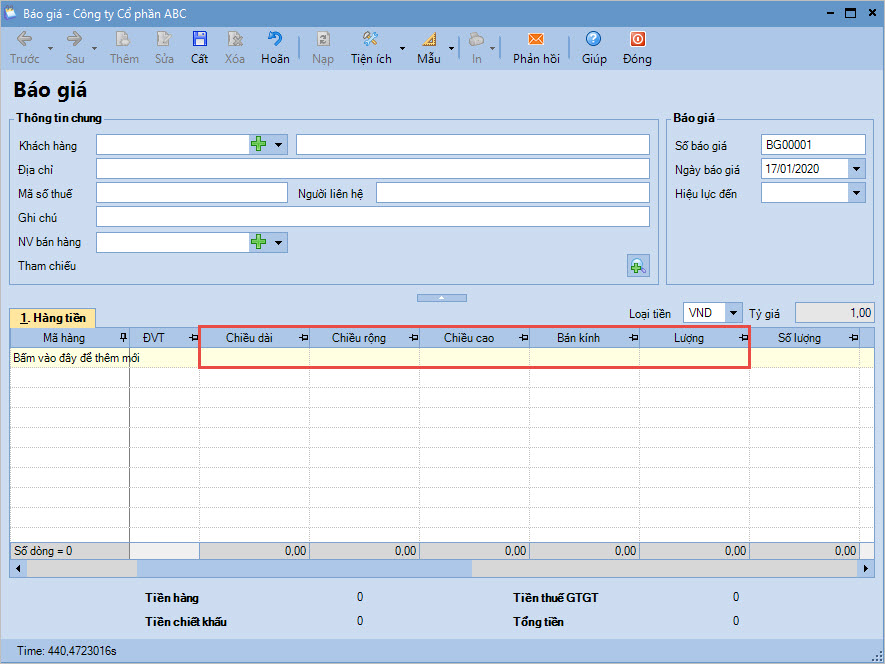Image resolution: width=885 pixels, height=664 pixels.
Task: Click the Tham chiếu reference search icon
Action: [637, 266]
